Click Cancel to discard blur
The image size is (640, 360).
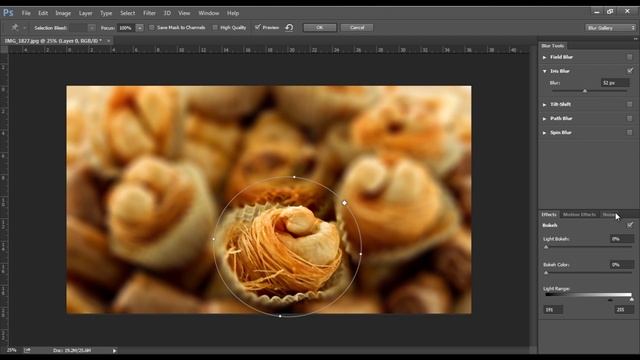coord(357,28)
